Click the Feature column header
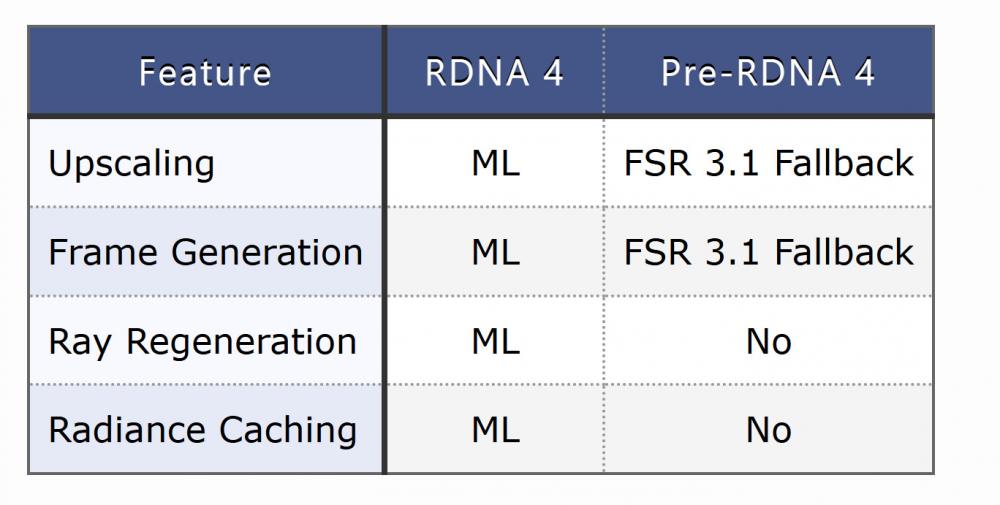The width and height of the screenshot is (1000, 505). coord(205,73)
